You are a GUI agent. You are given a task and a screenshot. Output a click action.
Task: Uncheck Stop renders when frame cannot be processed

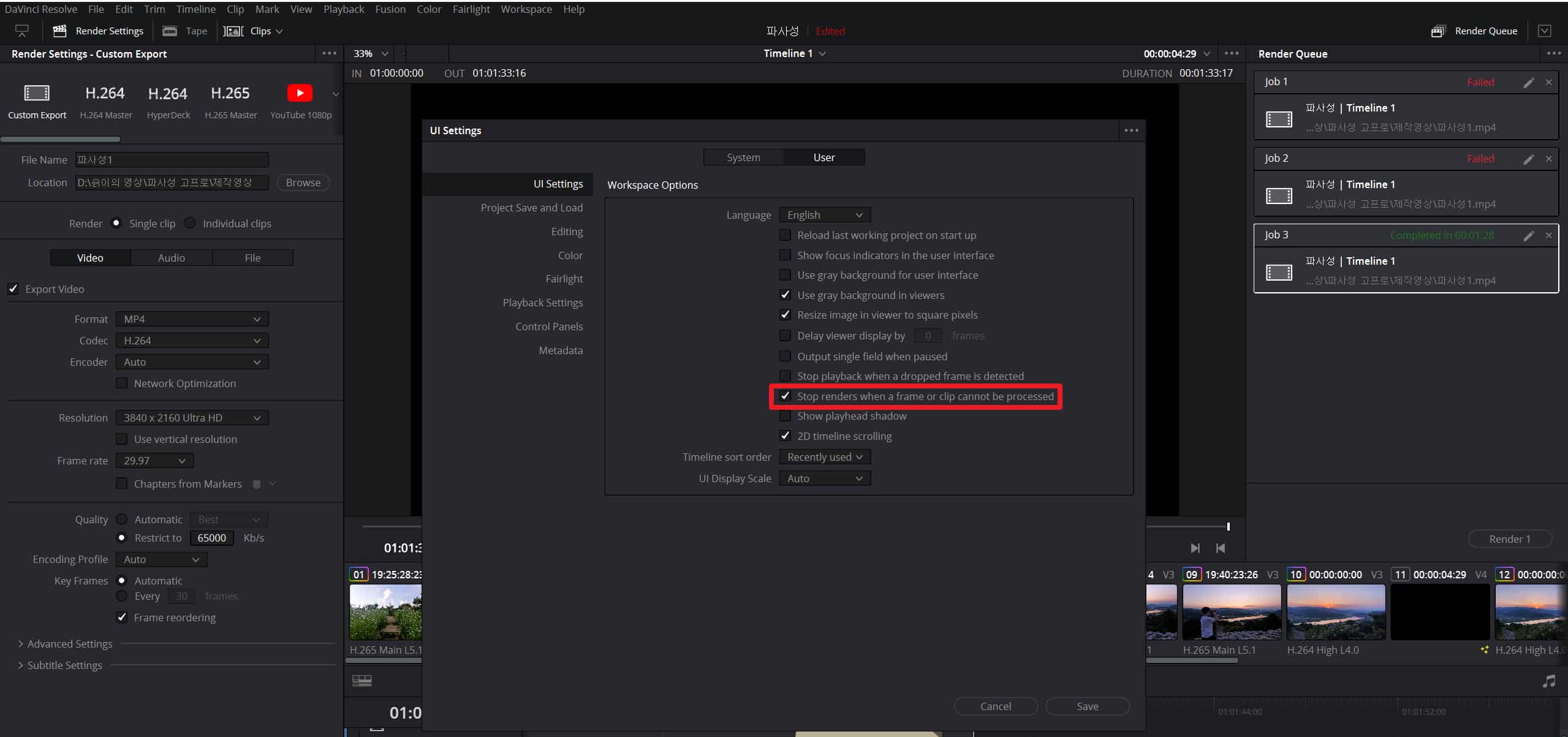785,396
